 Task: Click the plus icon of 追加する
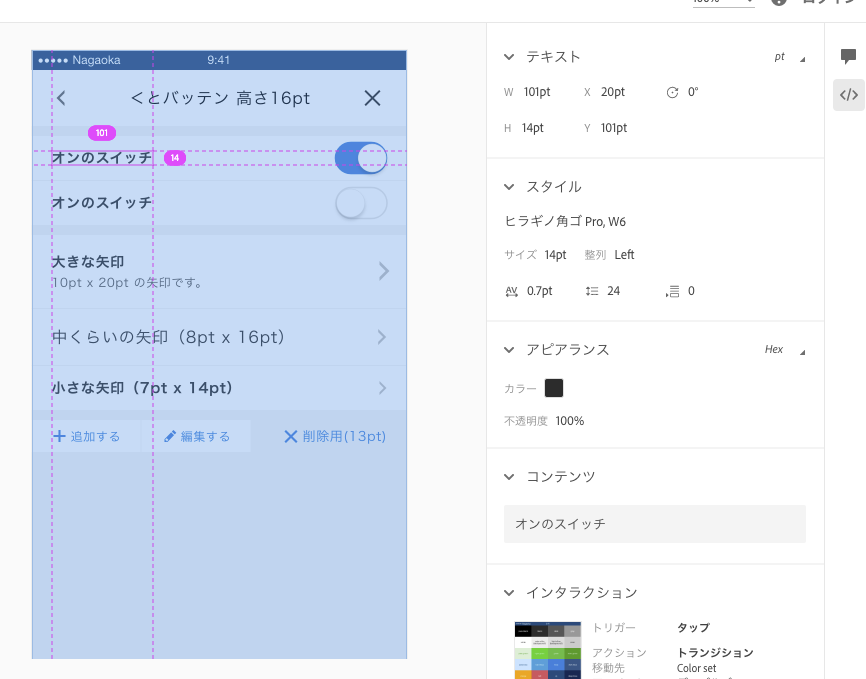[59, 436]
